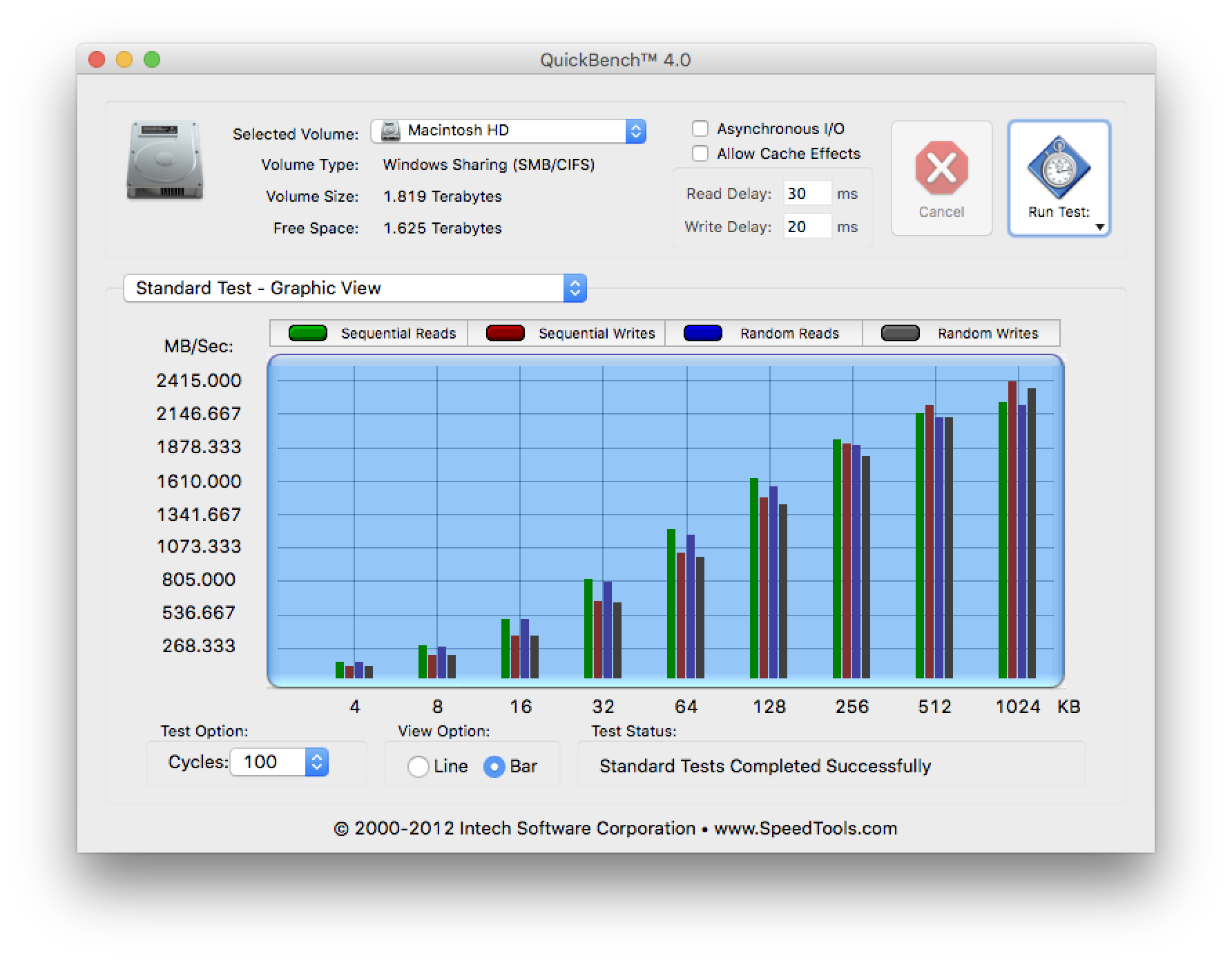1232x963 pixels.
Task: Click the small disk icon beside Macintosh HD
Action: point(391,131)
